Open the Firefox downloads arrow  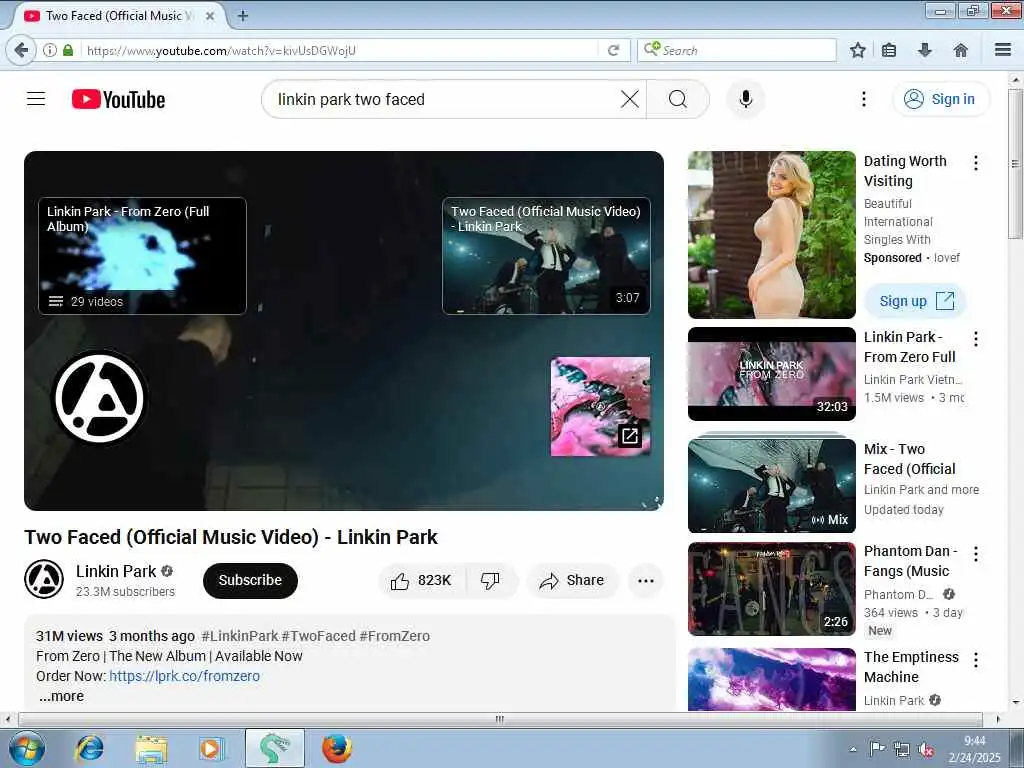click(x=925, y=50)
